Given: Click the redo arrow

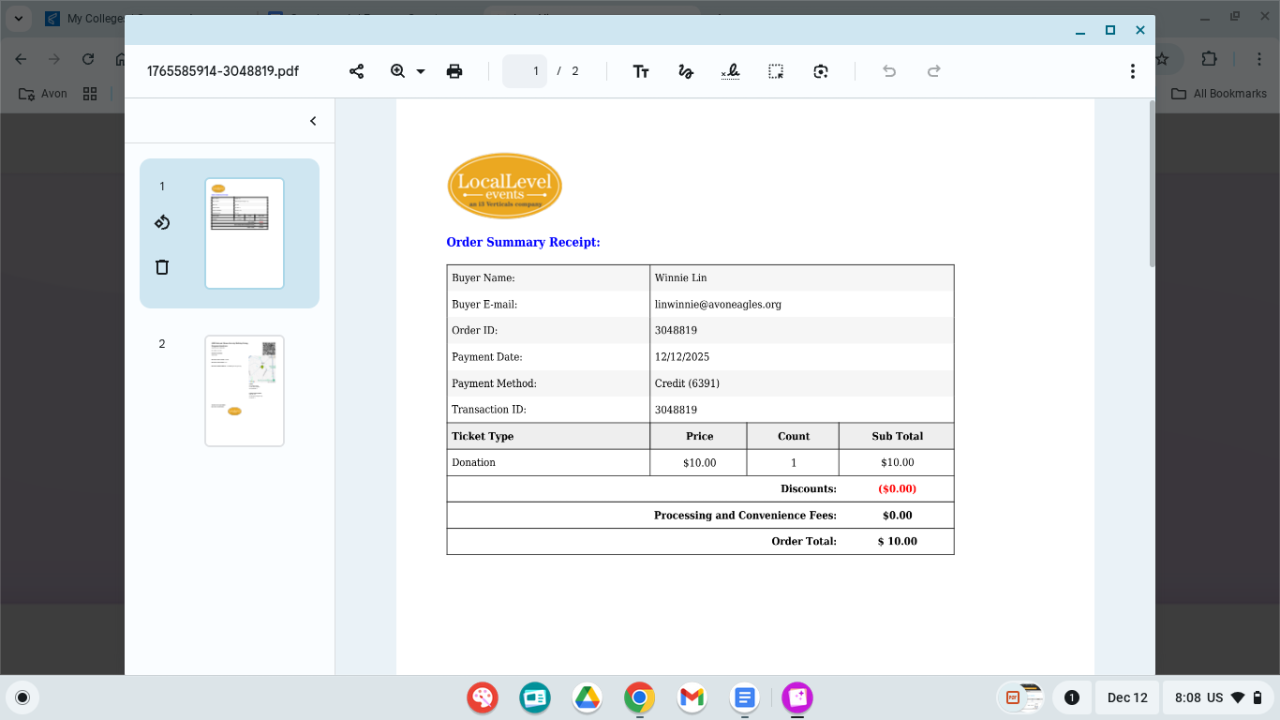Looking at the screenshot, I should tap(934, 71).
